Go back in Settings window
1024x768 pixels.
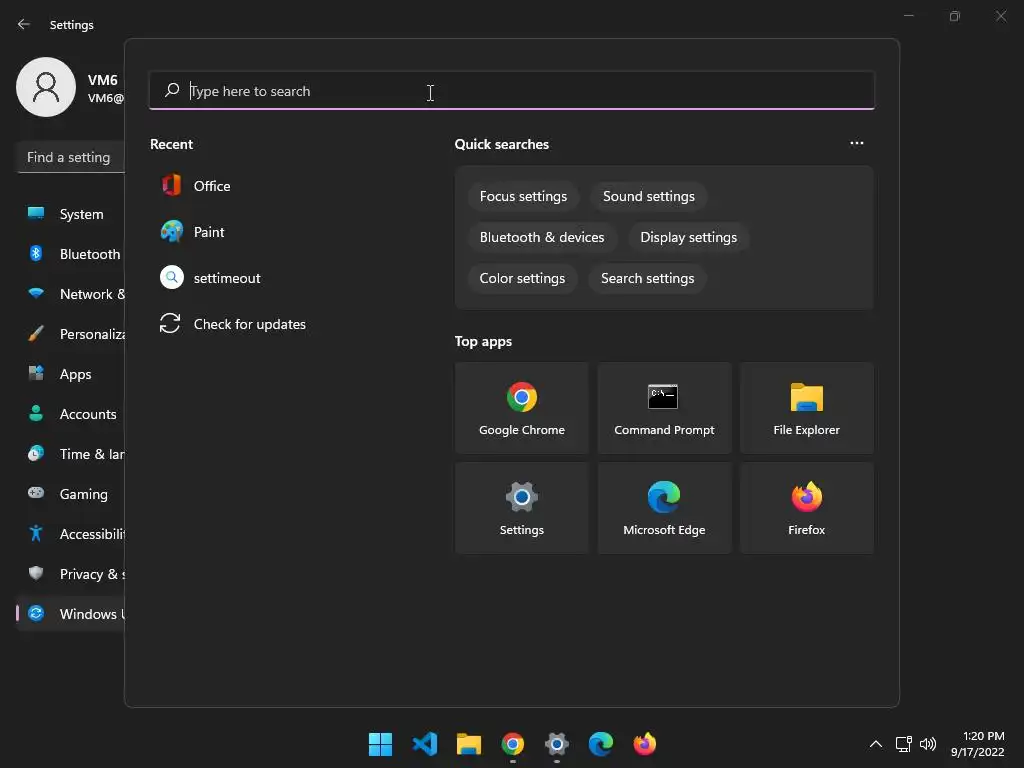coord(24,24)
